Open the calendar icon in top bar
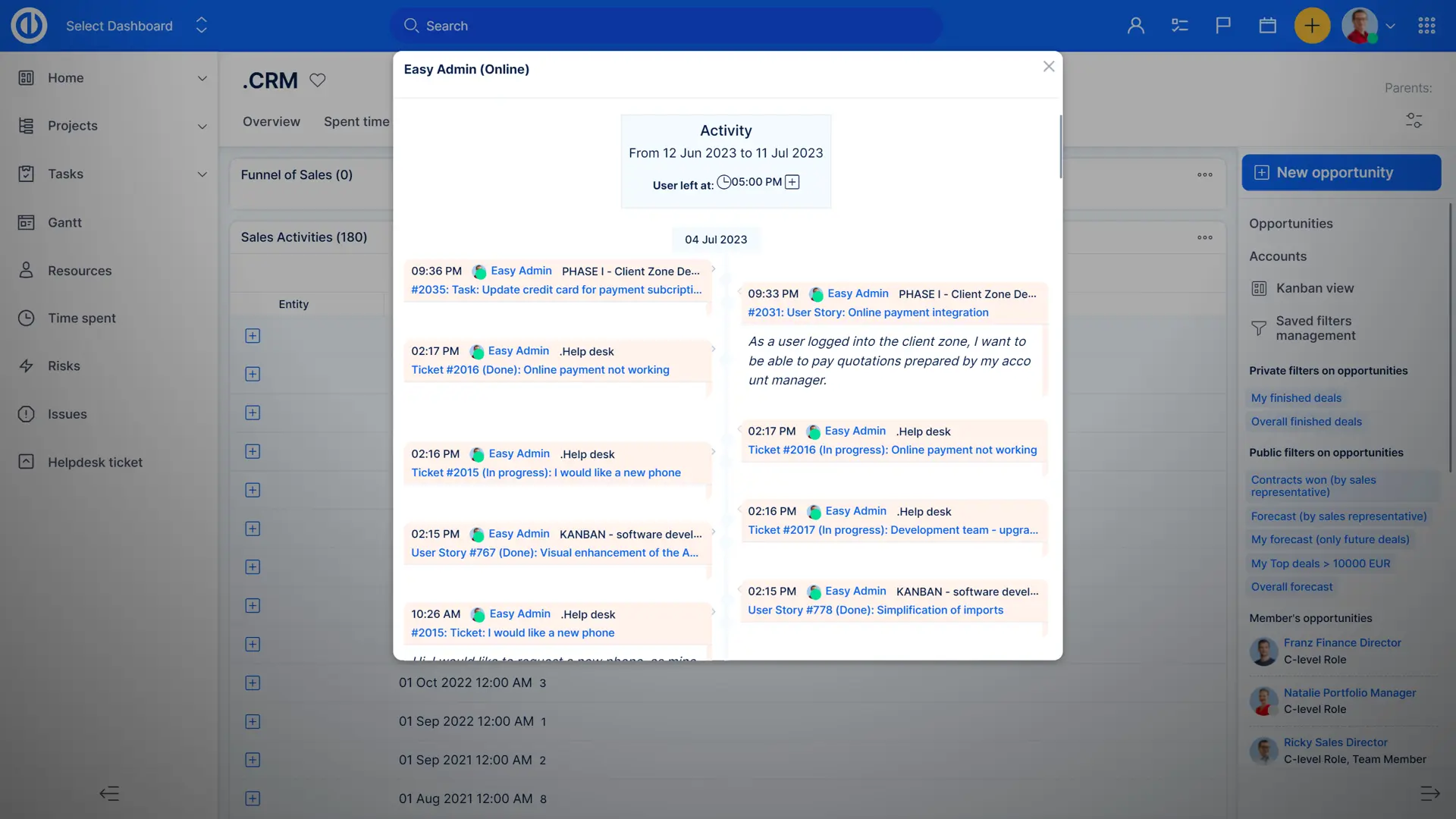Image resolution: width=1456 pixels, height=819 pixels. 1267,26
